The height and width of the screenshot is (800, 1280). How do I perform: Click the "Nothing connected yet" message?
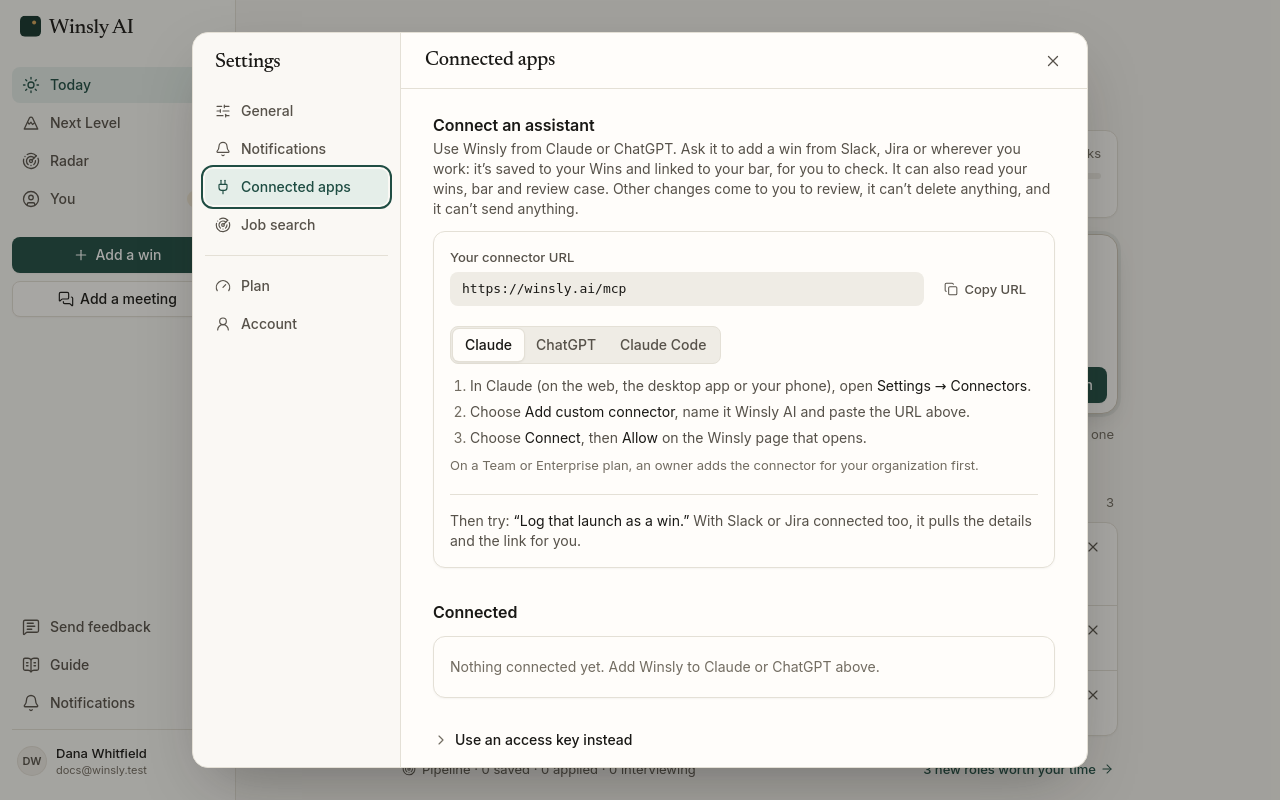tap(665, 667)
